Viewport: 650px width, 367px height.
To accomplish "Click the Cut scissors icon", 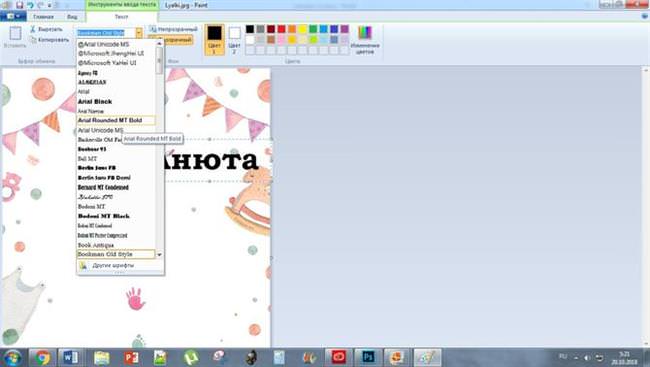I will 33,29.
